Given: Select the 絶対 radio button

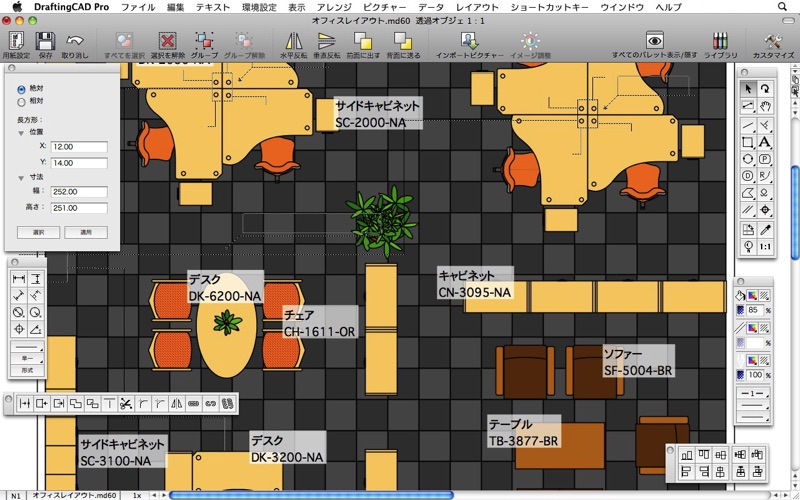Looking at the screenshot, I should coord(22,88).
